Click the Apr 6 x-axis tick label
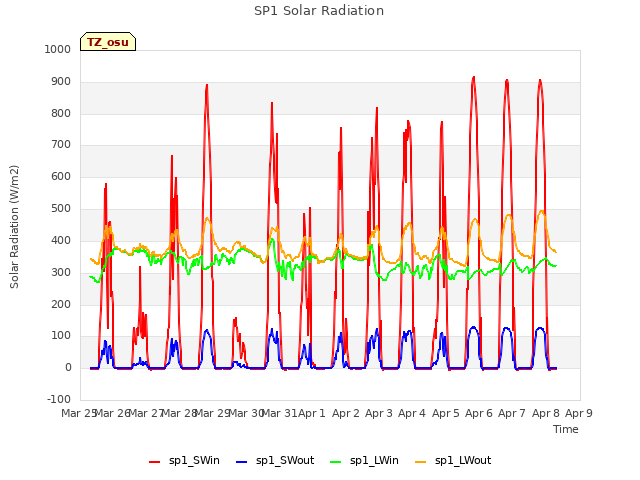 [479, 413]
